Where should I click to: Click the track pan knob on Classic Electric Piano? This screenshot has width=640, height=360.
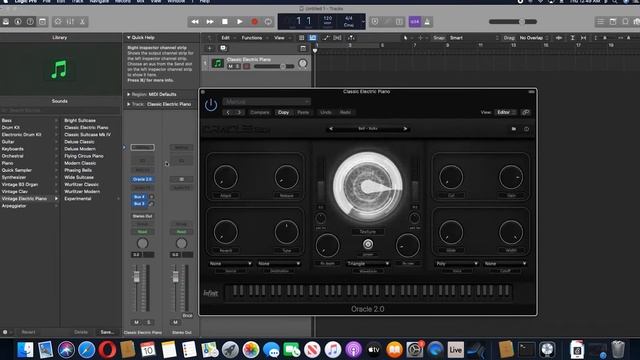(x=303, y=63)
